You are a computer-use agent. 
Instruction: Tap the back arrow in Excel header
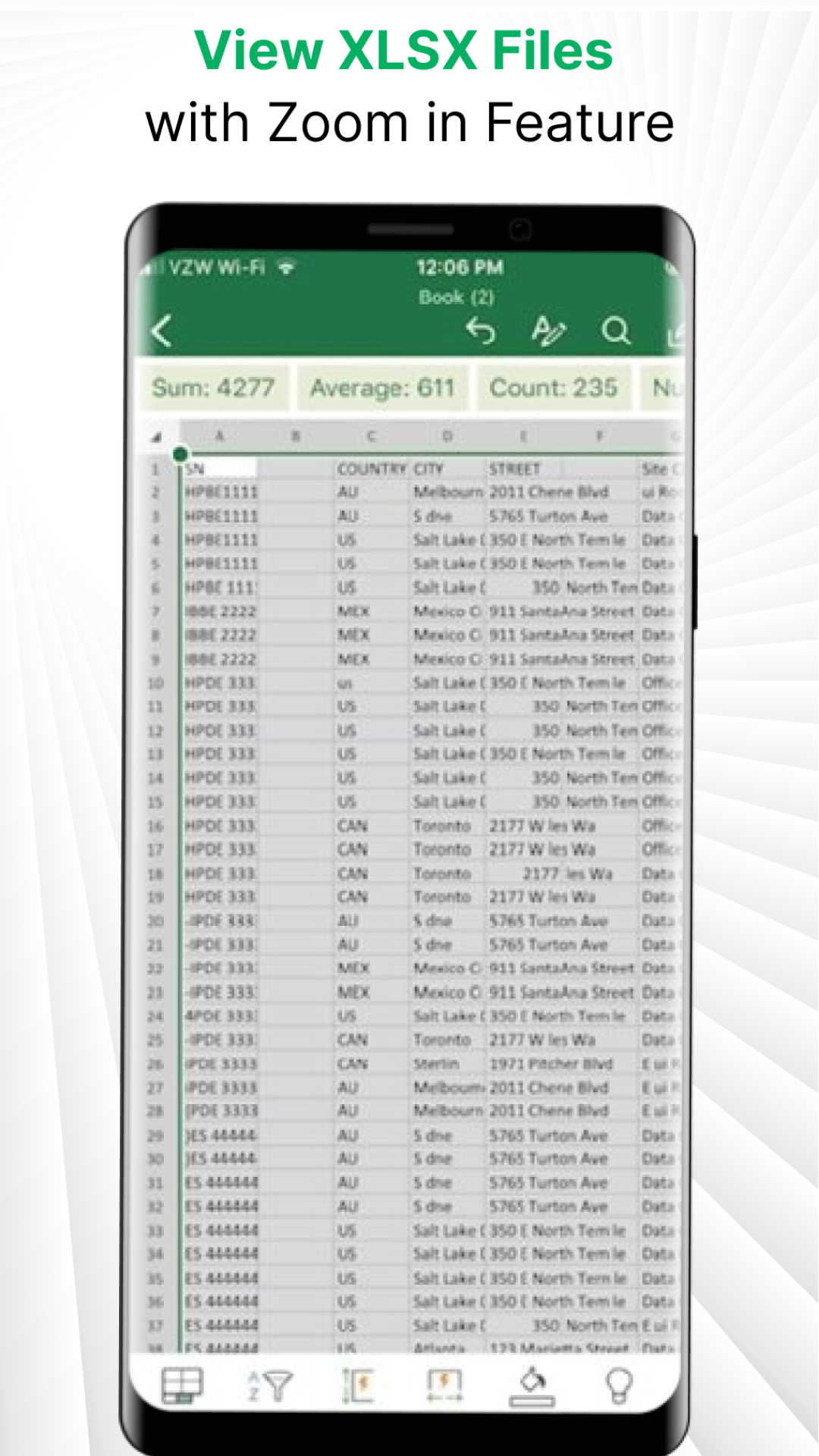[x=162, y=331]
